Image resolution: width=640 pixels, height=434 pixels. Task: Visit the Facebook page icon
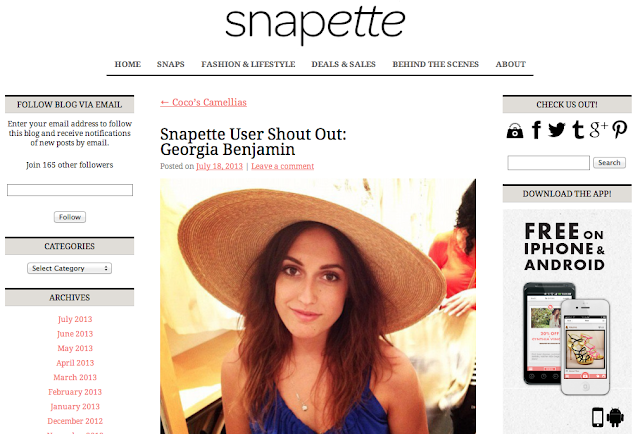[x=536, y=130]
